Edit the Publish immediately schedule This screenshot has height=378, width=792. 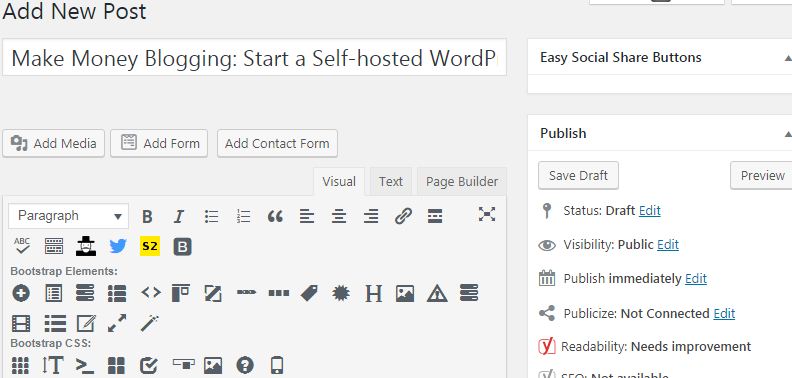pos(696,278)
